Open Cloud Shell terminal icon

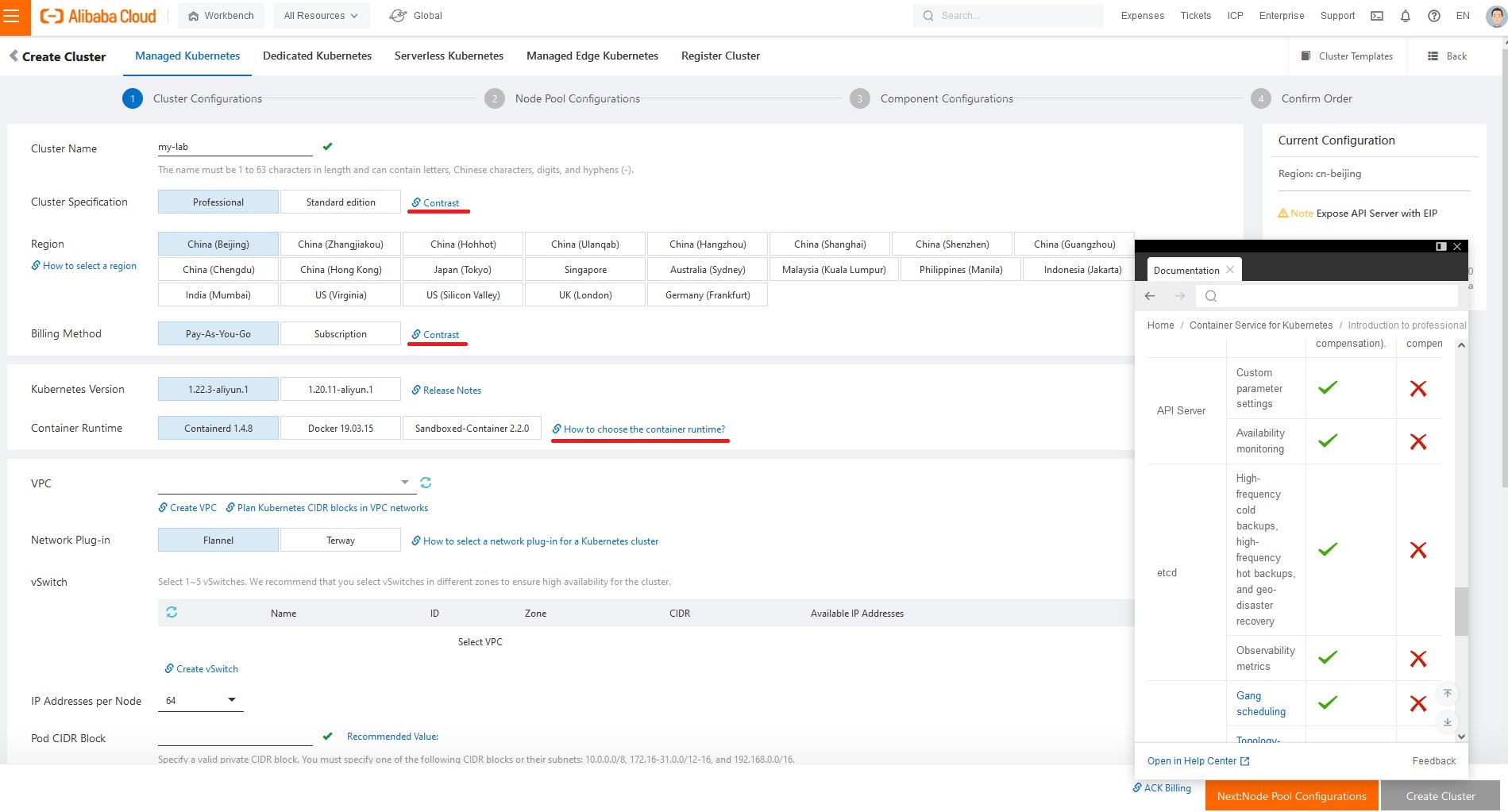tap(1377, 16)
